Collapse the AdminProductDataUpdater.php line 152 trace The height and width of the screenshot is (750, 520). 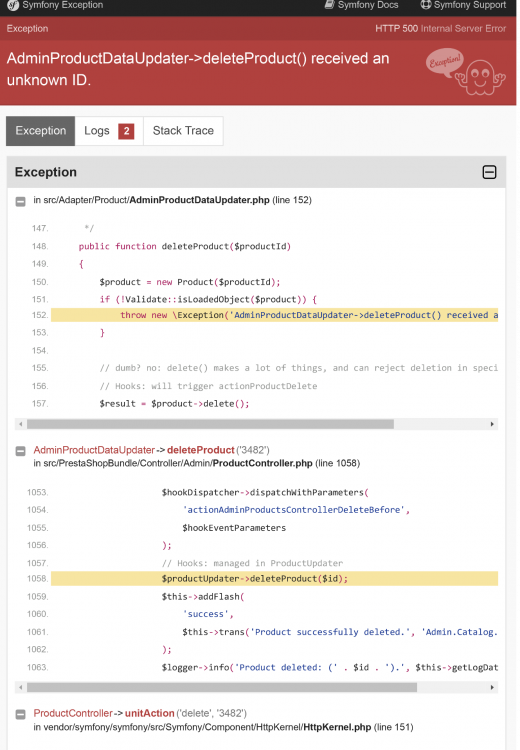tap(21, 201)
